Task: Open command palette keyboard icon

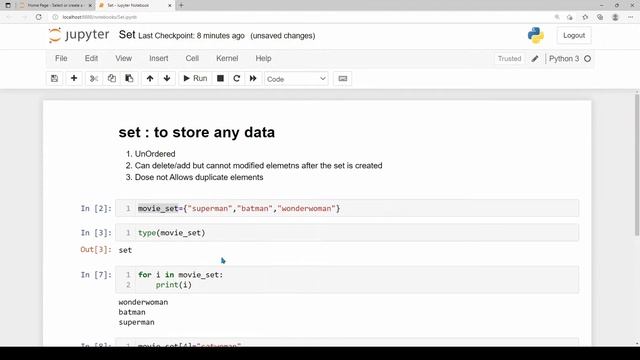Action: point(342,78)
